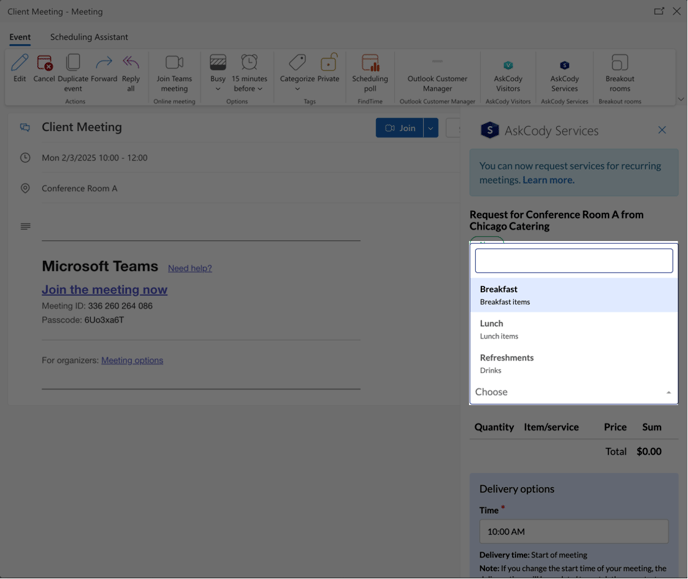Launch Outlook Customer Manager add-in

coord(437,75)
